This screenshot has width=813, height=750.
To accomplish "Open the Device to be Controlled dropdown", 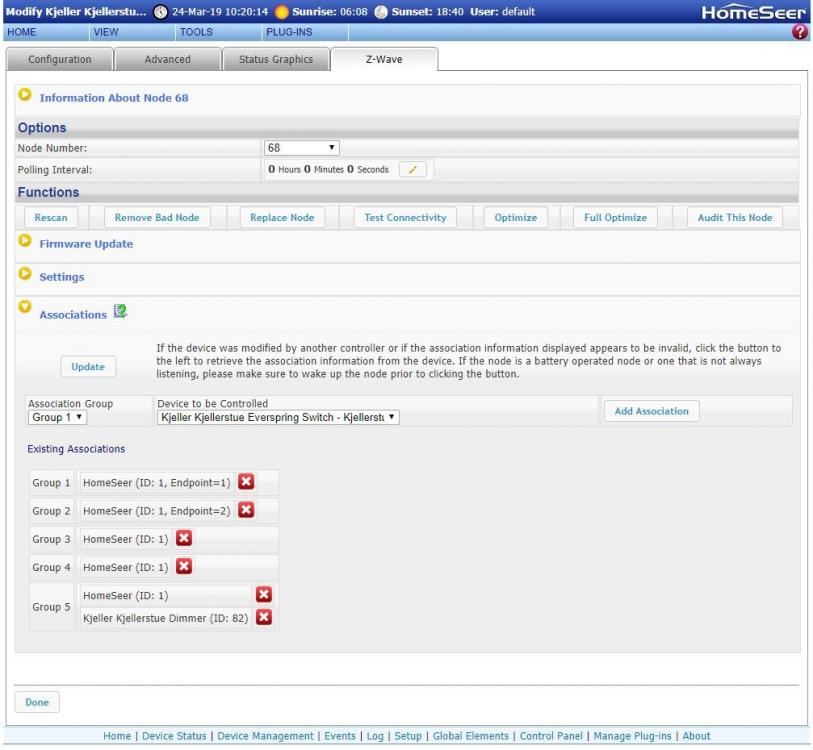I will 278,417.
